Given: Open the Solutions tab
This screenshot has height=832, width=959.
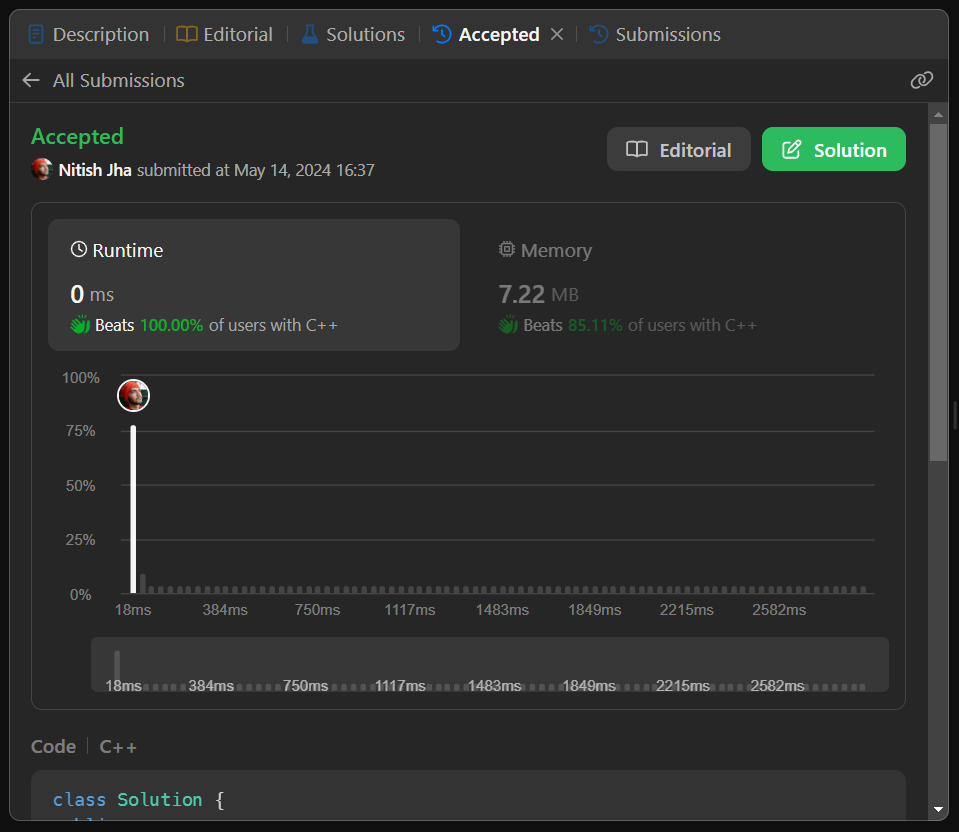Looking at the screenshot, I should (x=353, y=34).
